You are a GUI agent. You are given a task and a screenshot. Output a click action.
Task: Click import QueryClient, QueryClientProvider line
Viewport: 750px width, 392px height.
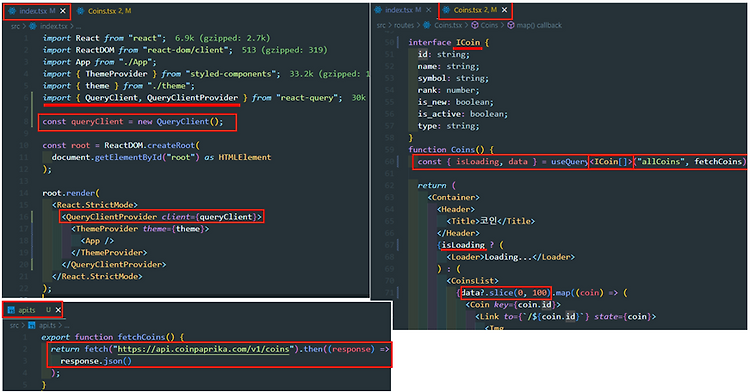pos(192,98)
